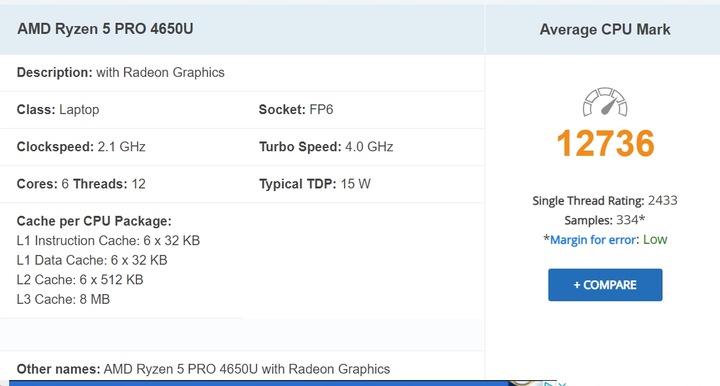Screen dimensions: 720x386
Task: Click the Single Thread Rating value 2433
Action: (663, 201)
